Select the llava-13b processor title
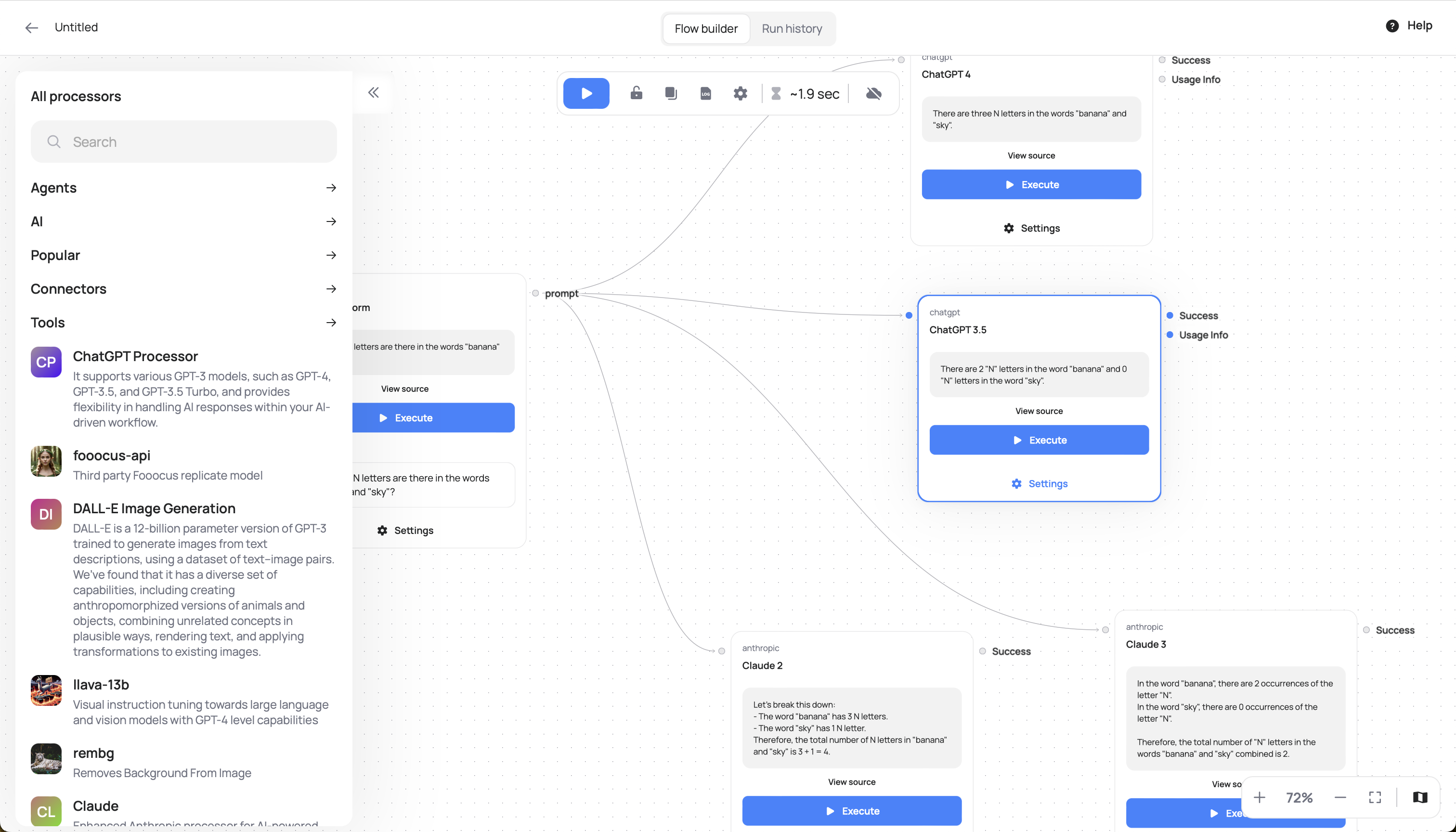 101,685
